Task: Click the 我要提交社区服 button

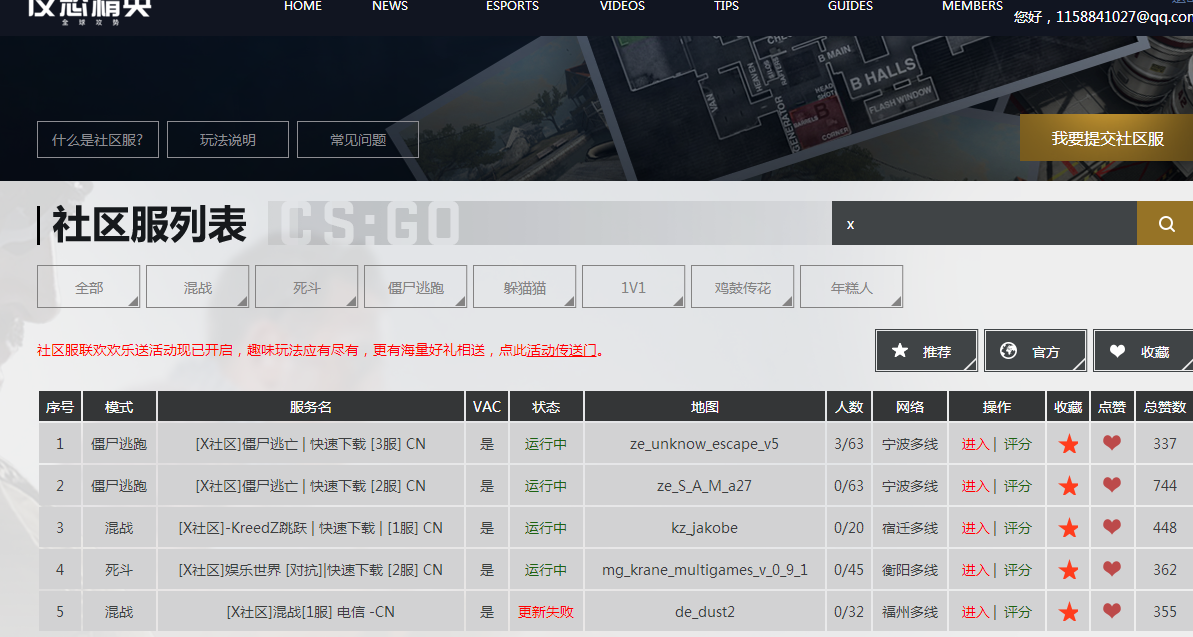Action: (x=1106, y=137)
